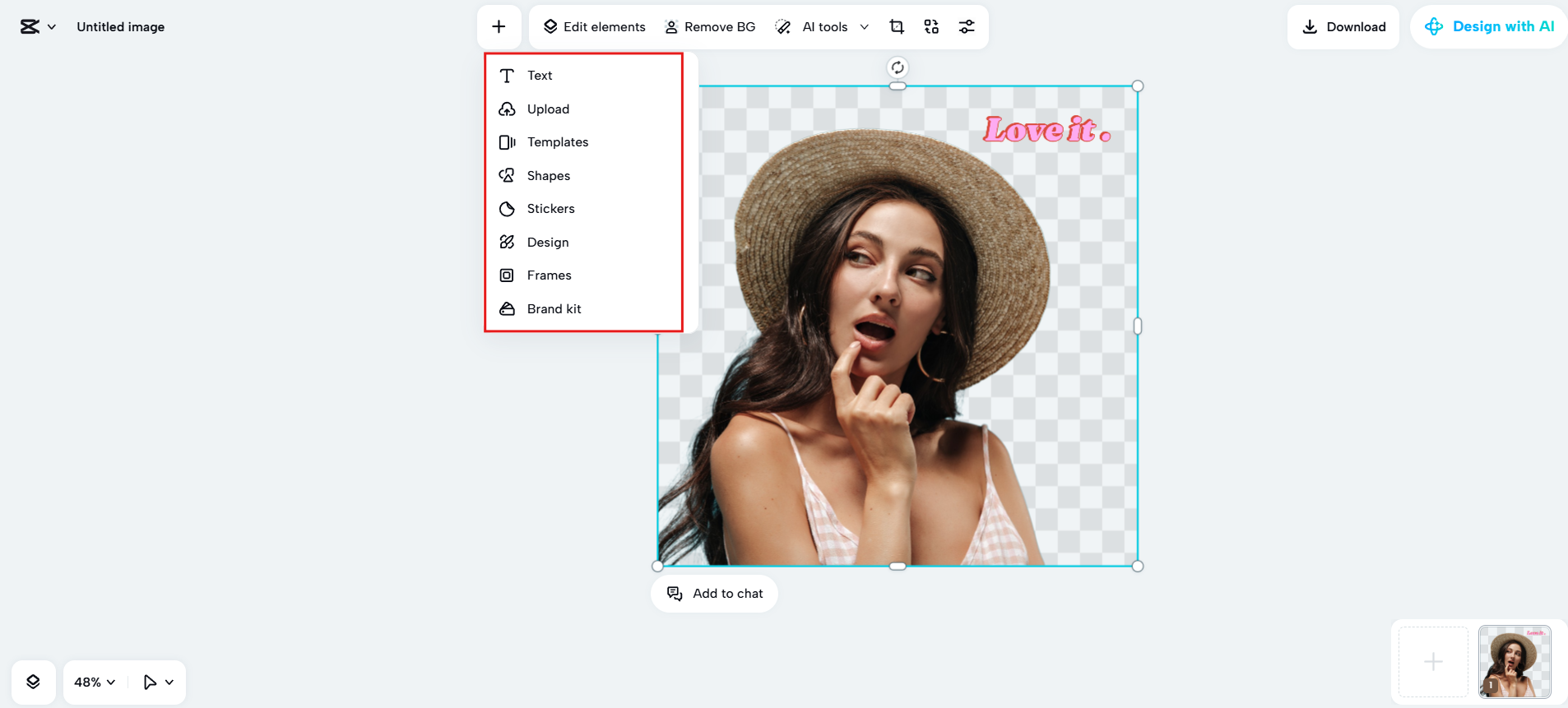Choose Text from the add menu

click(x=540, y=76)
